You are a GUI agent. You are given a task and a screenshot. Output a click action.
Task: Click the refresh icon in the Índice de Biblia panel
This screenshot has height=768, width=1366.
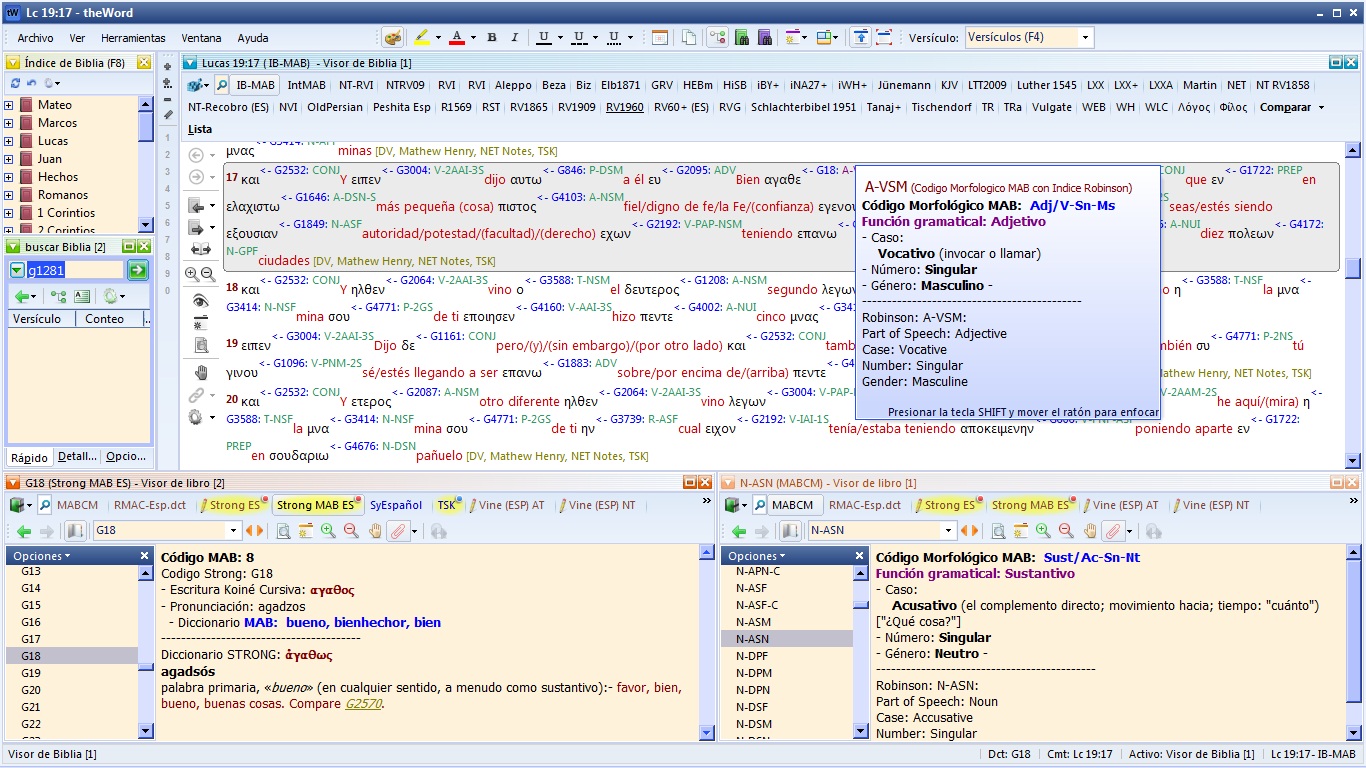[15, 83]
